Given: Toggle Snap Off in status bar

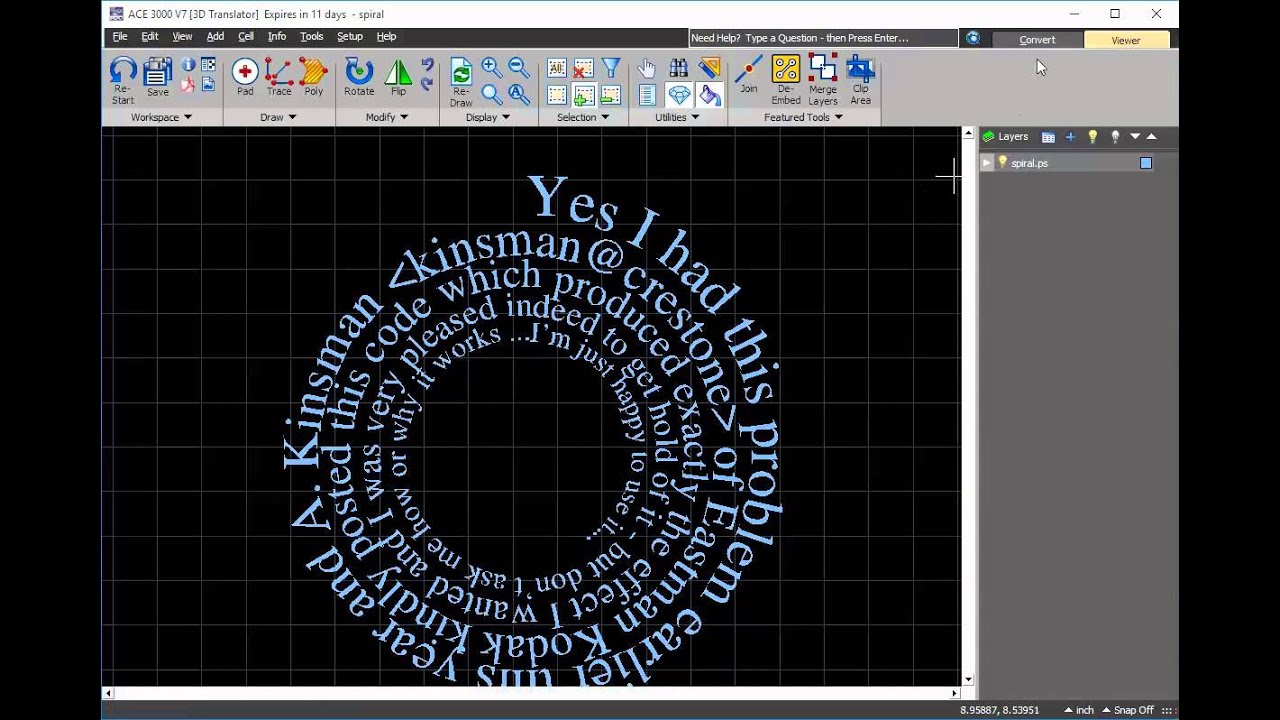Looking at the screenshot, I should [1126, 710].
